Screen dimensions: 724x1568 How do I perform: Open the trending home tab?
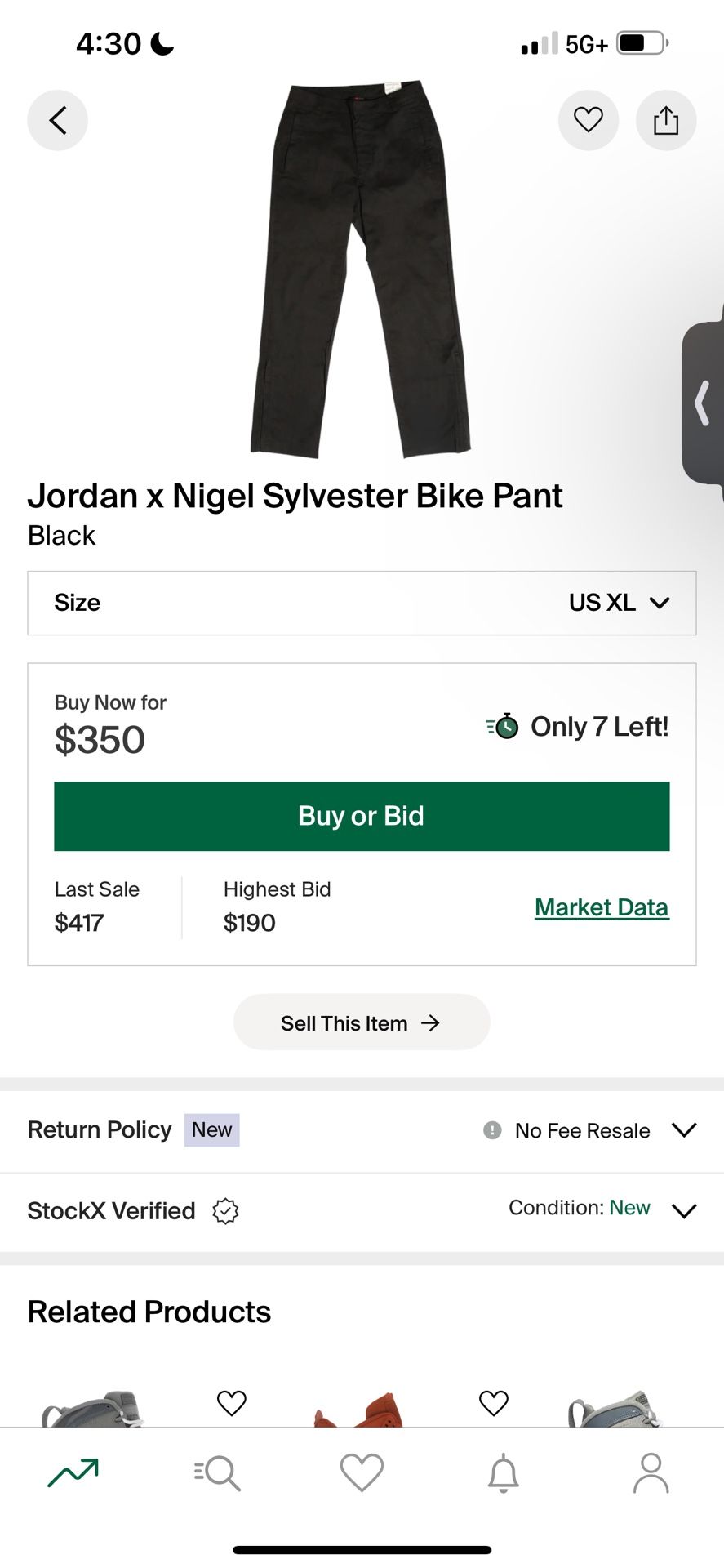(x=73, y=1472)
